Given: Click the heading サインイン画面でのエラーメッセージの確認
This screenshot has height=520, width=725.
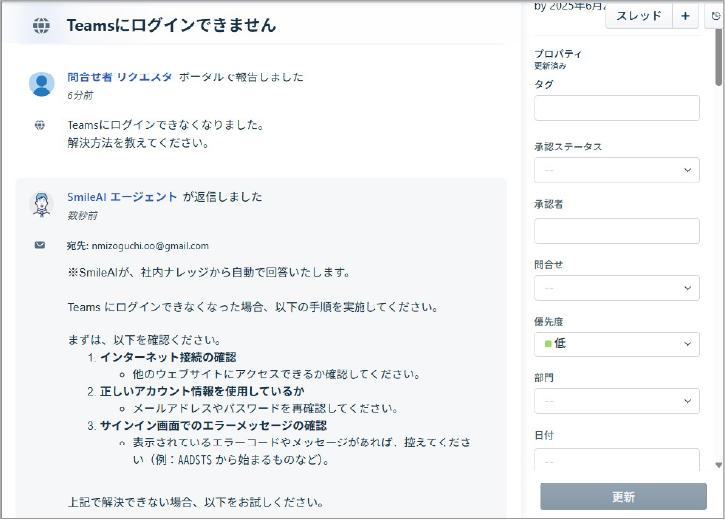Looking at the screenshot, I should pyautogui.click(x=213, y=426).
